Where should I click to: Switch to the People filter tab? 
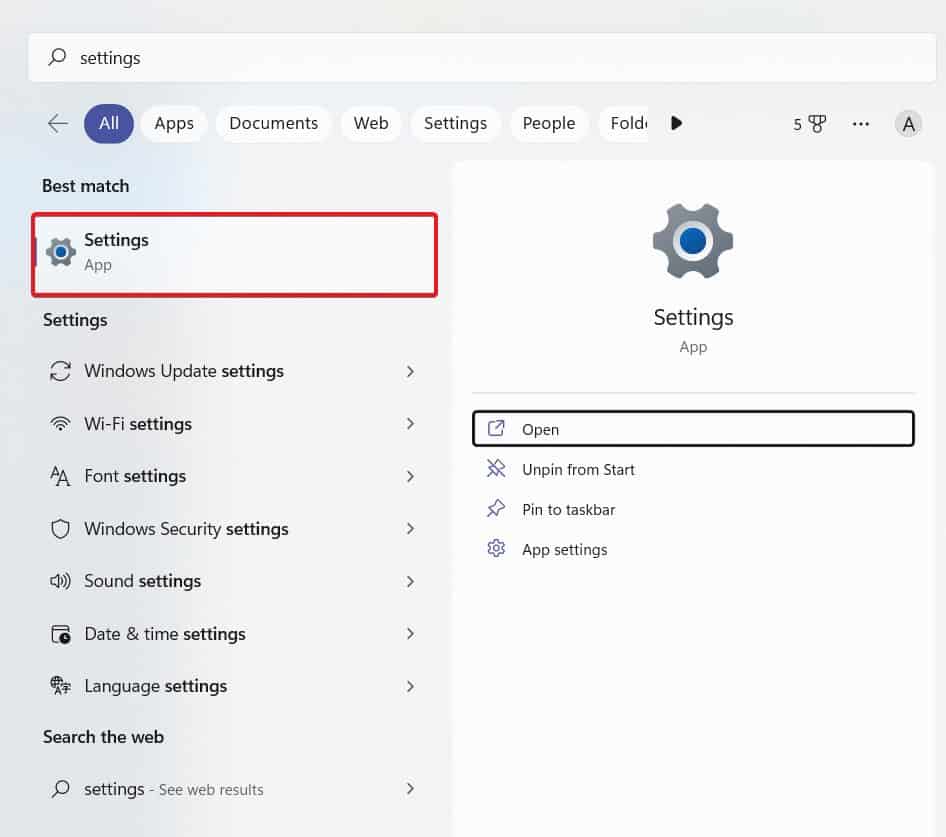tap(548, 123)
